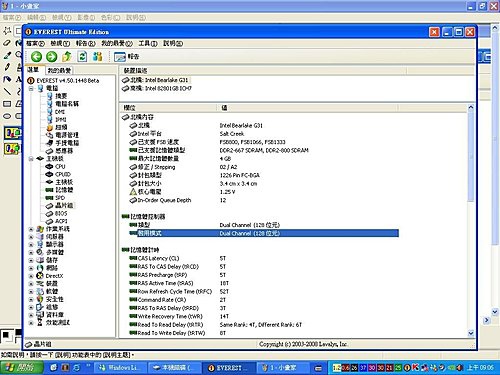Select Paint's Free-Form Select tool

pyautogui.click(x=7, y=31)
